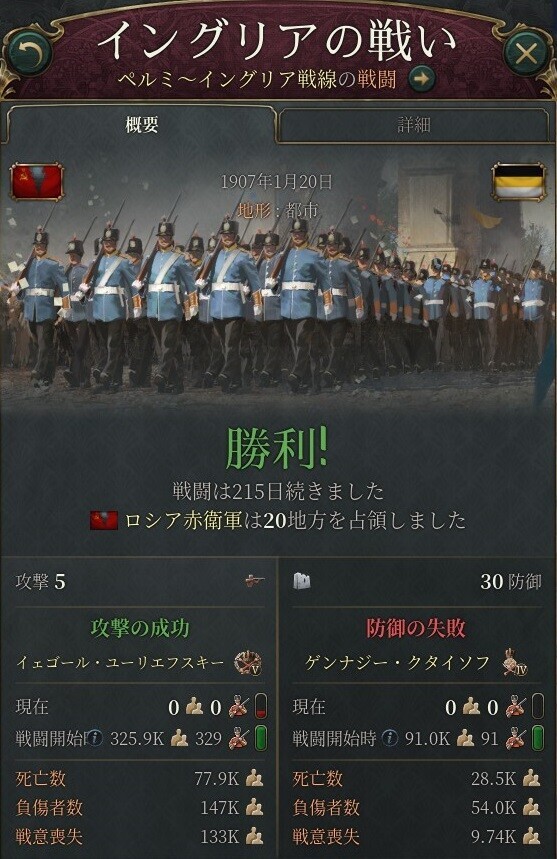Image resolution: width=557 pixels, height=859 pixels.
Task: Click info icon beside defender 戦闘開始時
Action: (x=389, y=738)
